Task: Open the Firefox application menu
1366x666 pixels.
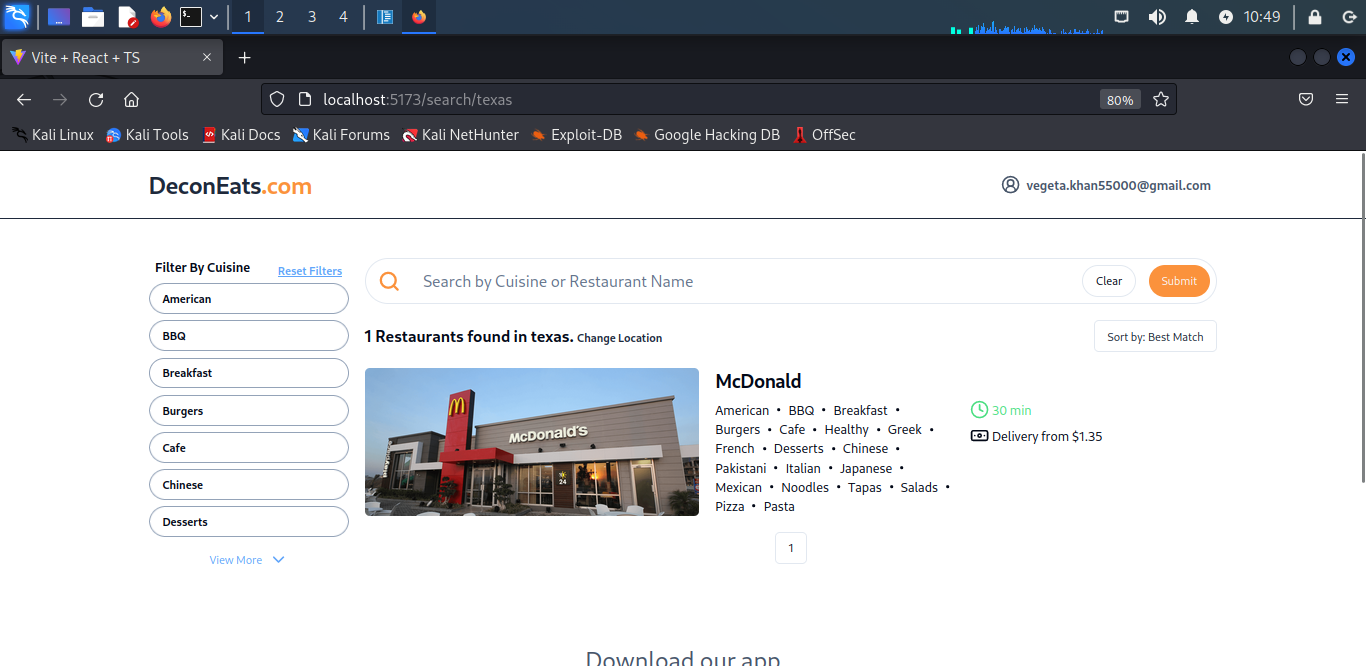Action: point(1342,99)
